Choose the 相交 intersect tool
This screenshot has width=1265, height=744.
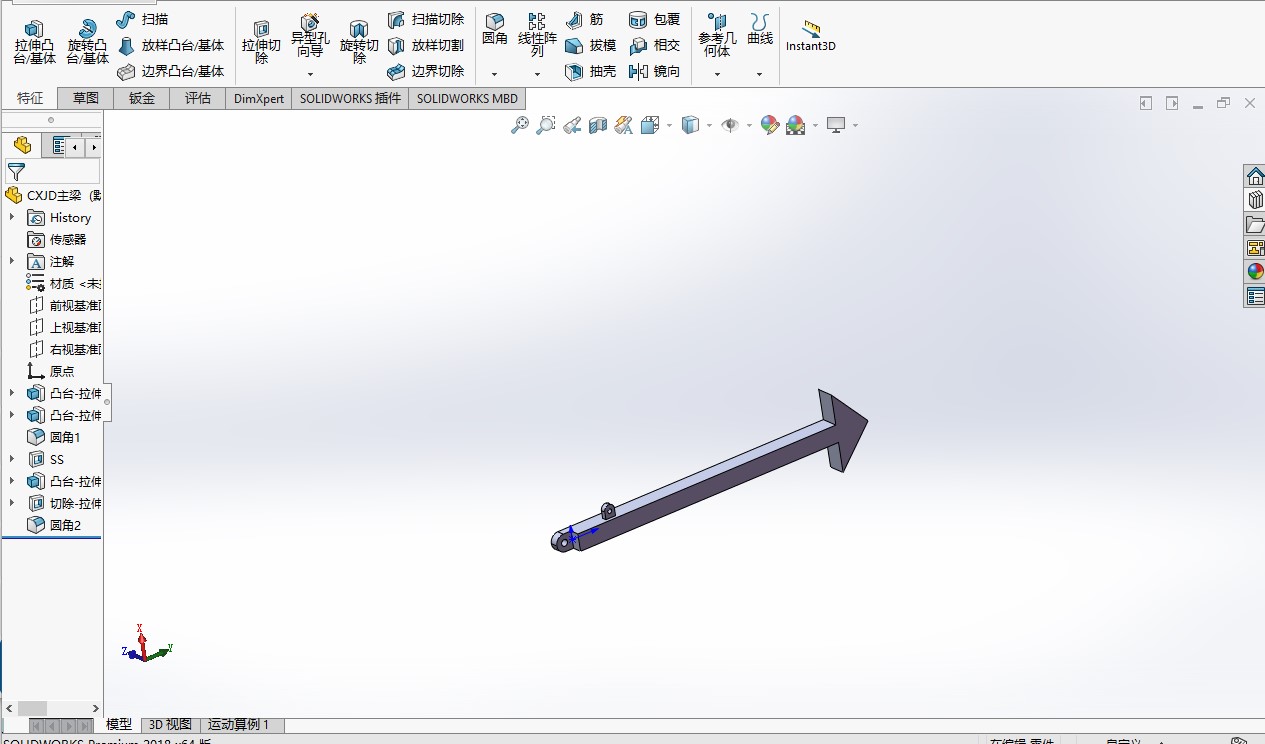click(654, 45)
